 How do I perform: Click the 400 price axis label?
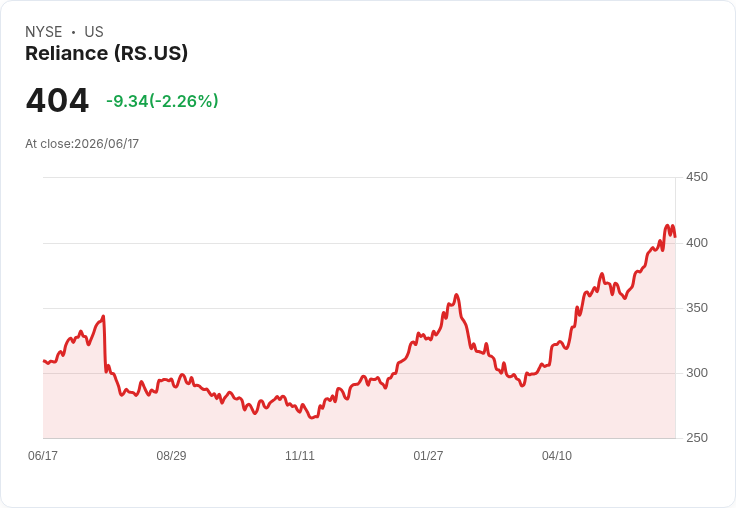click(x=697, y=243)
